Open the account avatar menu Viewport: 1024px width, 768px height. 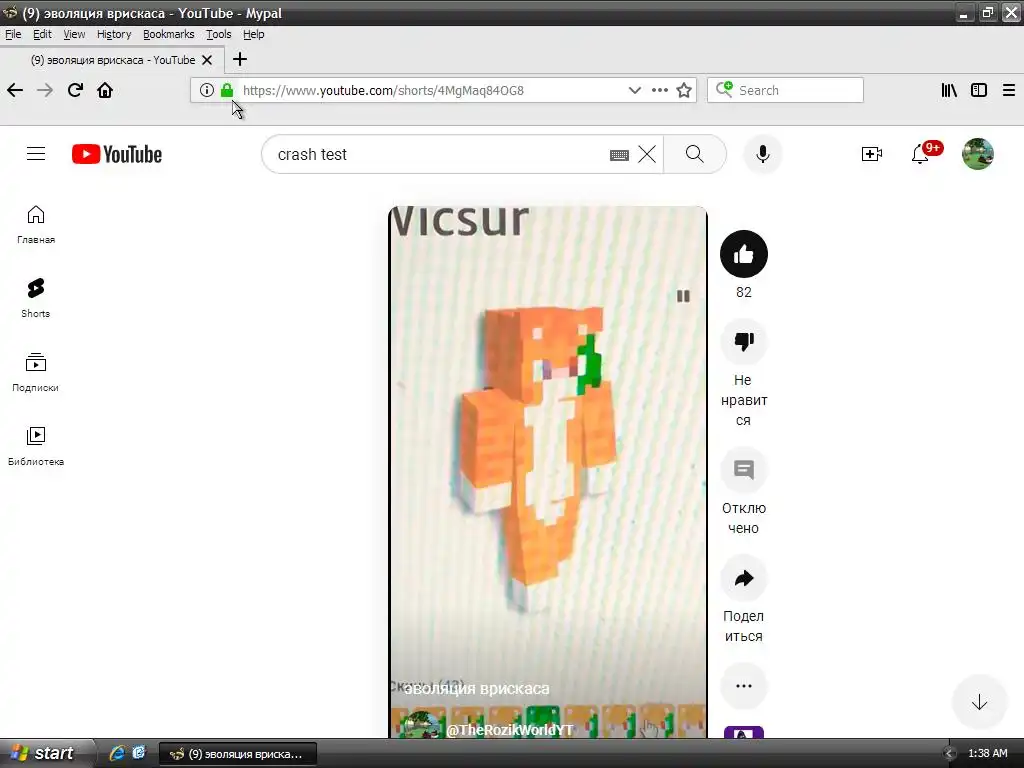pyautogui.click(x=978, y=154)
